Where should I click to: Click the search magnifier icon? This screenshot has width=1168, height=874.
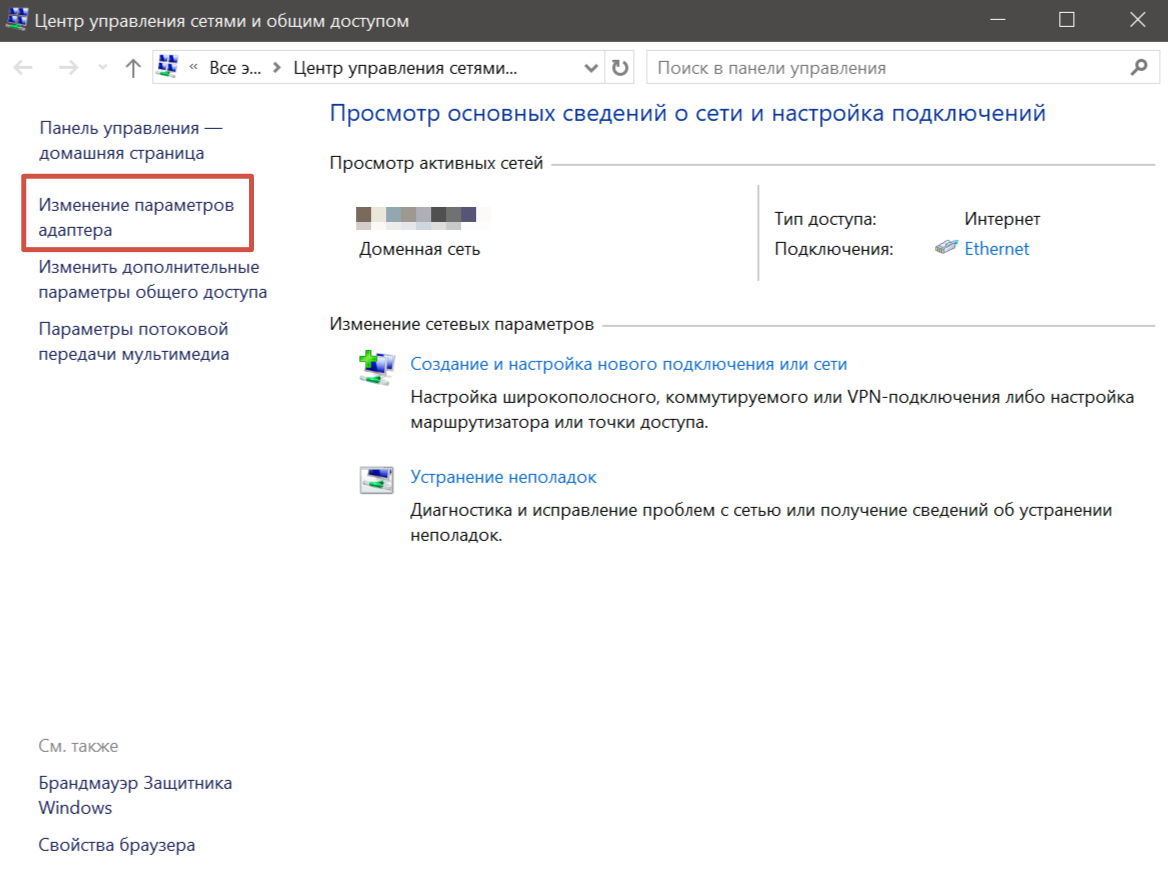coord(1138,68)
